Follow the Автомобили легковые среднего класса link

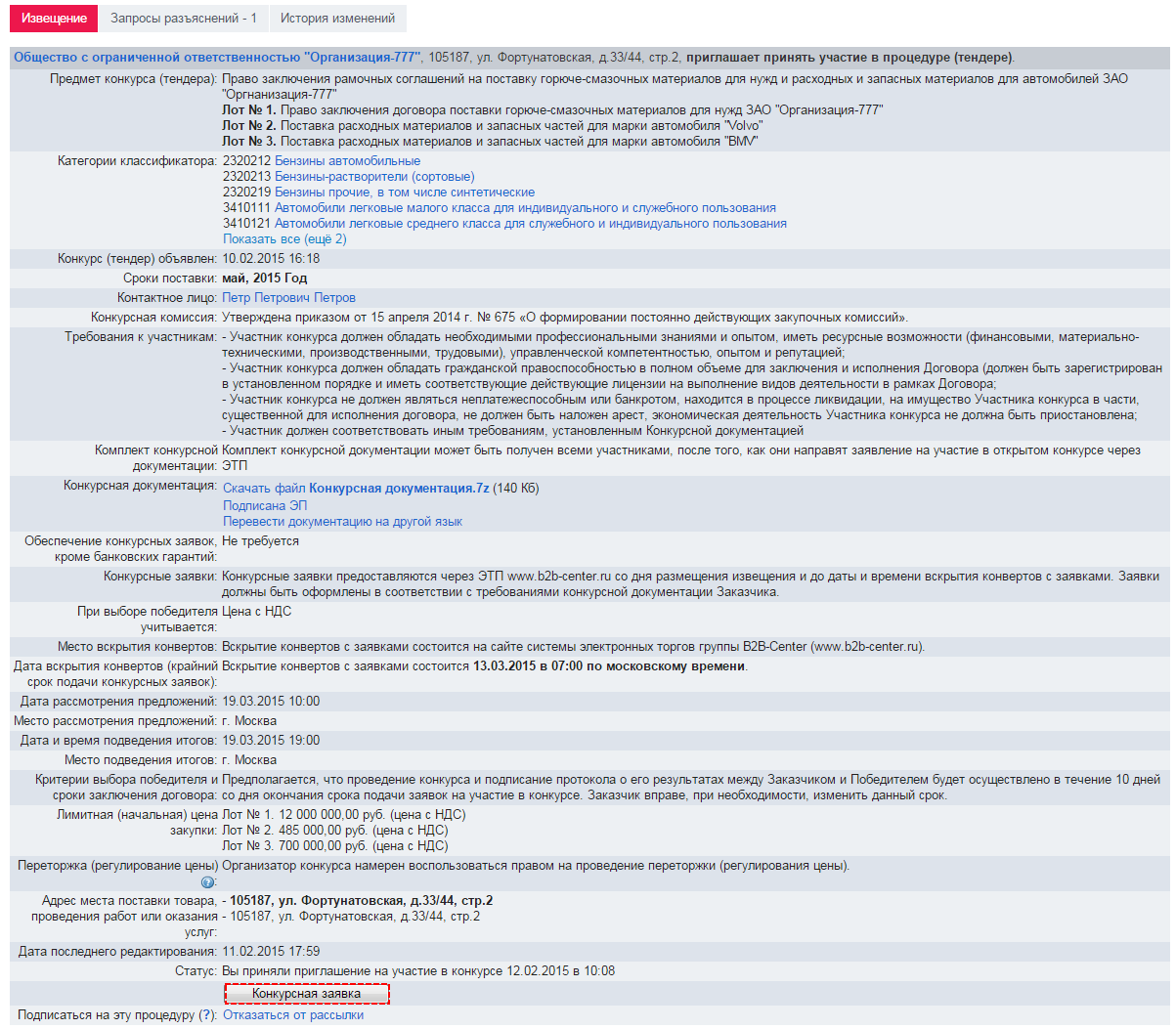click(530, 224)
